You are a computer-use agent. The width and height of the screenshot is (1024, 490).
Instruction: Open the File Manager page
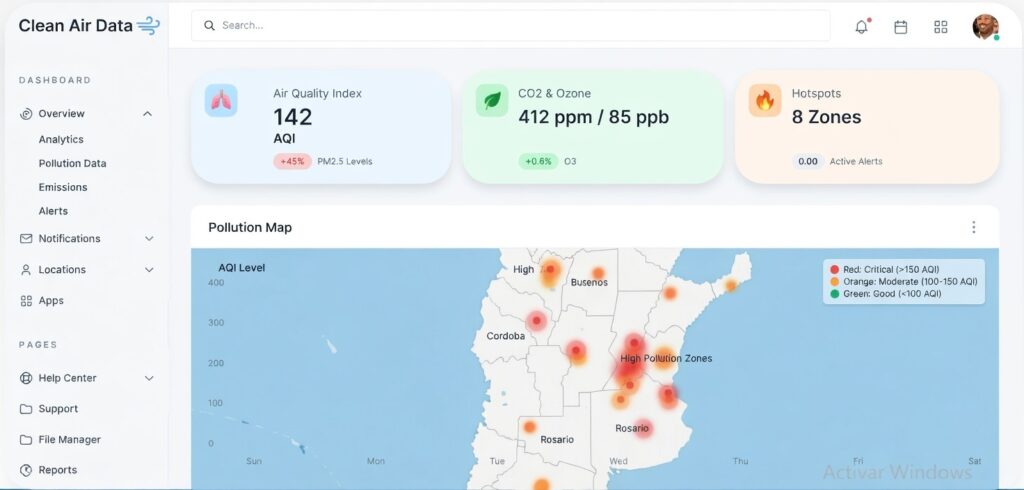[x=69, y=440]
